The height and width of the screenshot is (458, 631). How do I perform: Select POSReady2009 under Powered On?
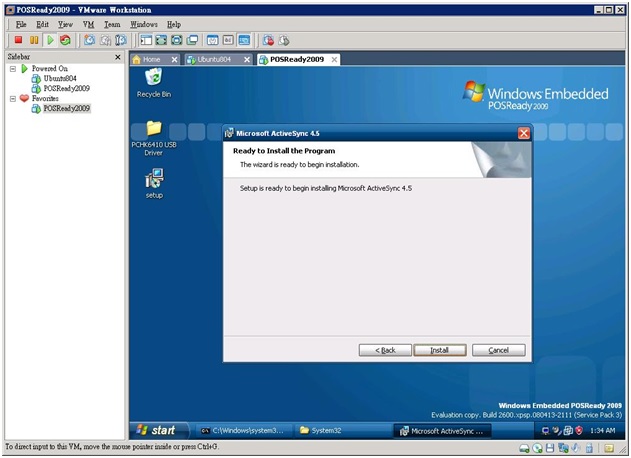coord(66,89)
